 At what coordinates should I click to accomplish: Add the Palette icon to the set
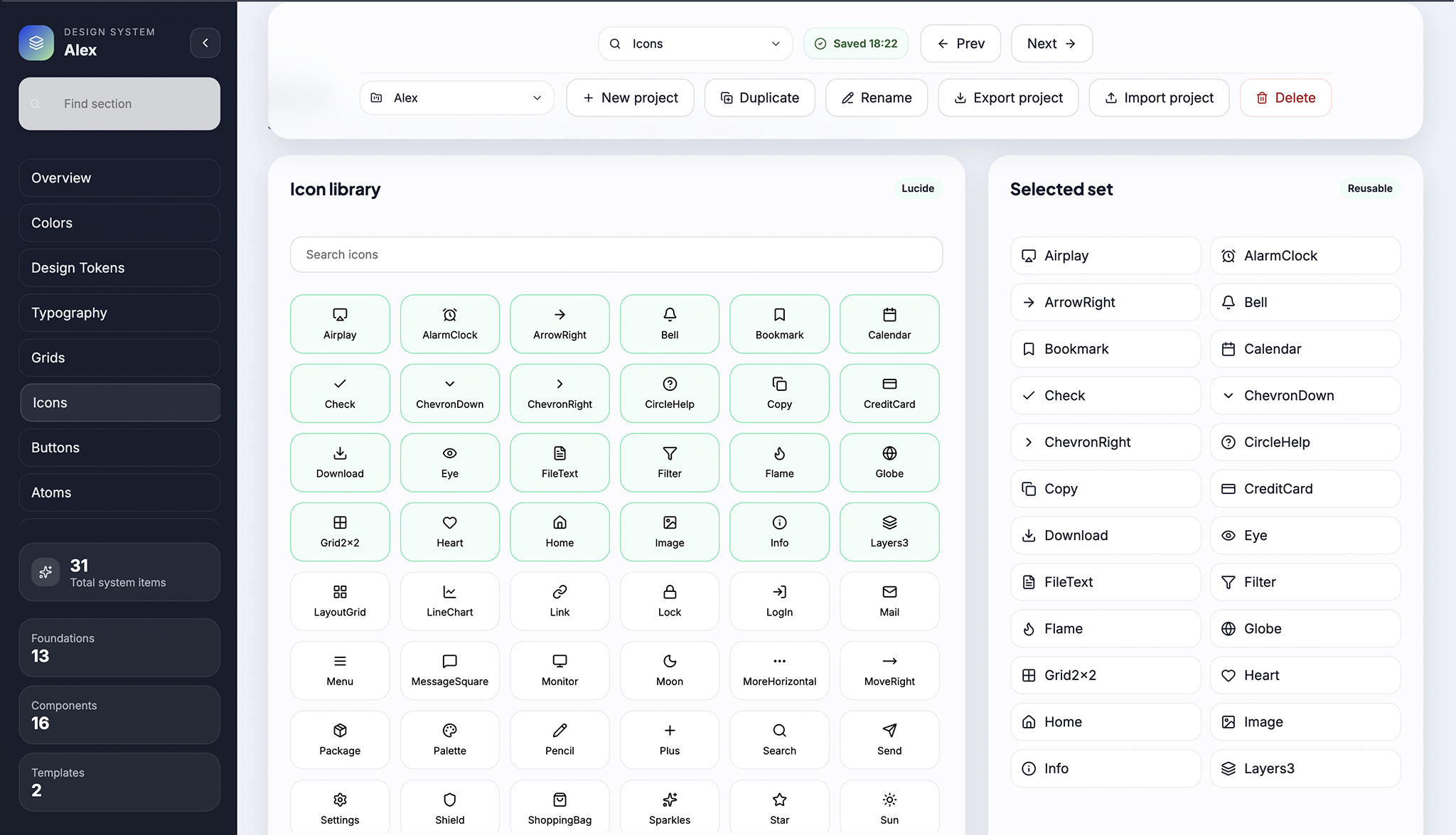point(449,739)
